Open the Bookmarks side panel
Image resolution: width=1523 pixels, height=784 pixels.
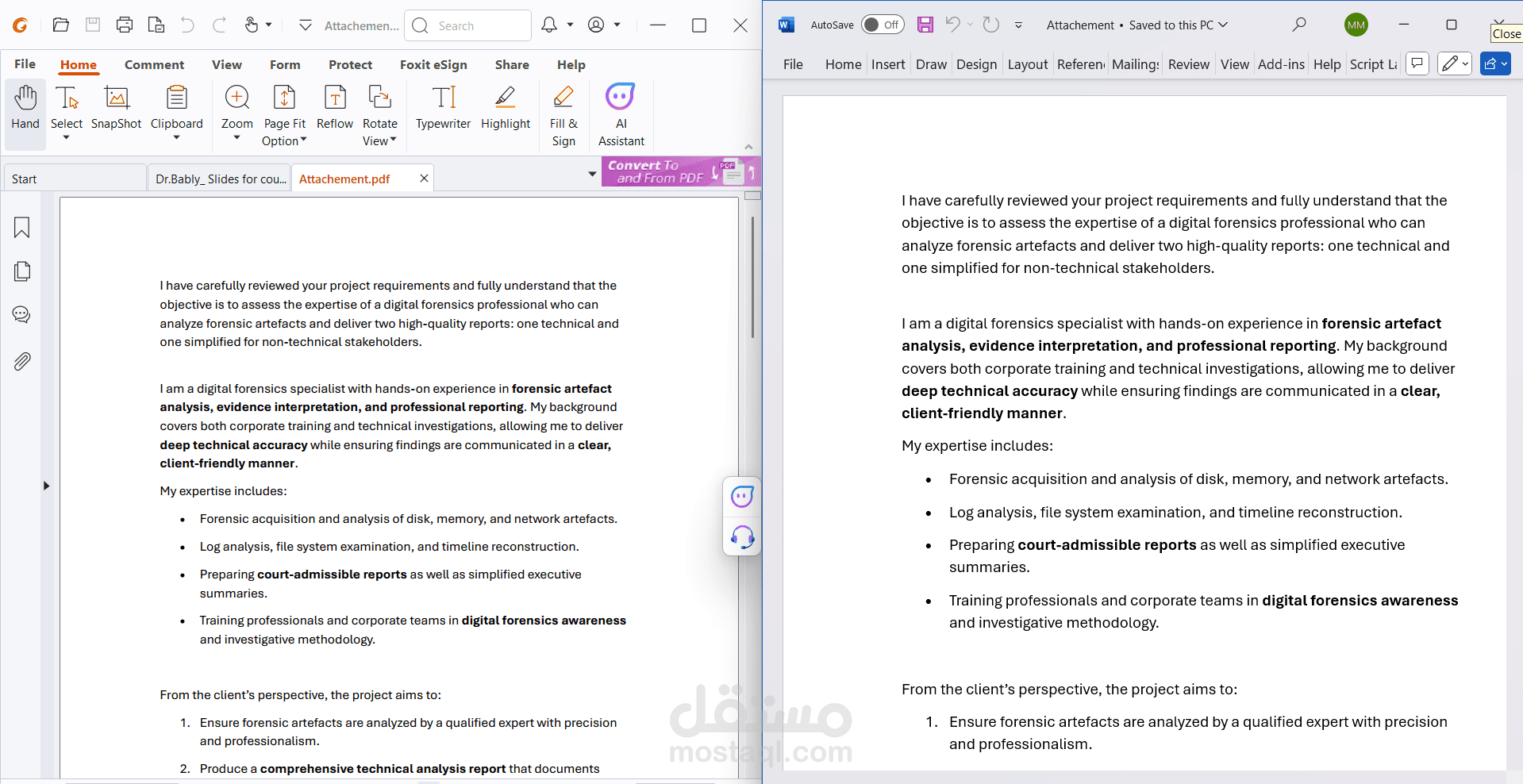click(x=22, y=228)
